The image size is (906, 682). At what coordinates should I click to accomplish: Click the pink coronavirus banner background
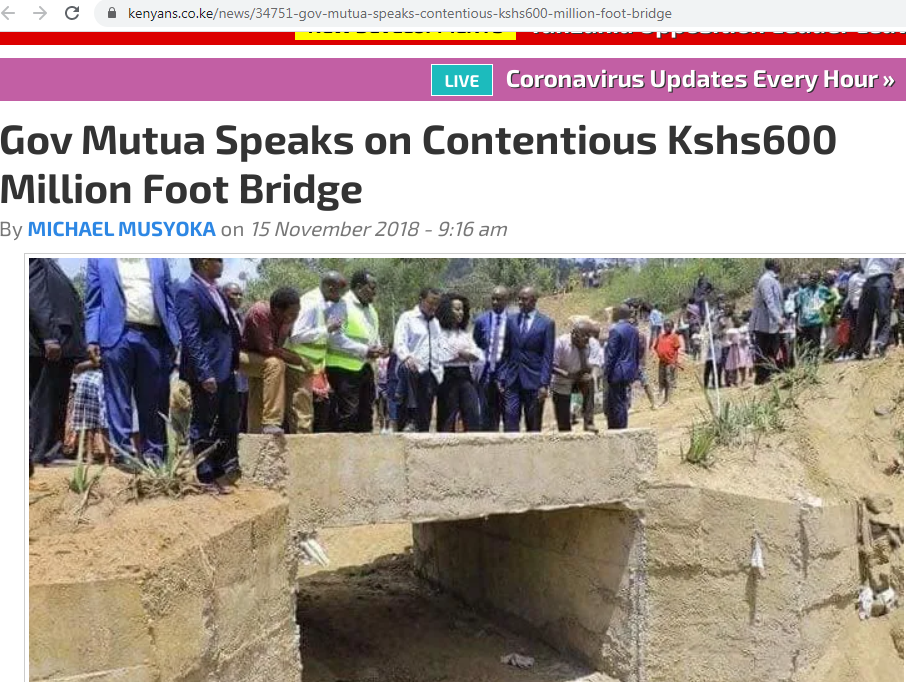pos(214,80)
